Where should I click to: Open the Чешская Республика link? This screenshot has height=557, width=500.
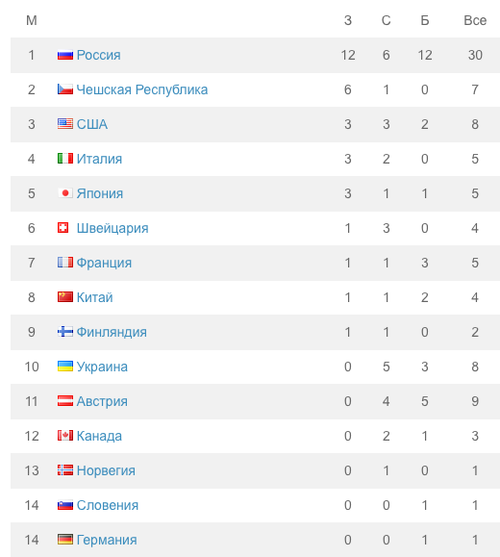point(142,90)
